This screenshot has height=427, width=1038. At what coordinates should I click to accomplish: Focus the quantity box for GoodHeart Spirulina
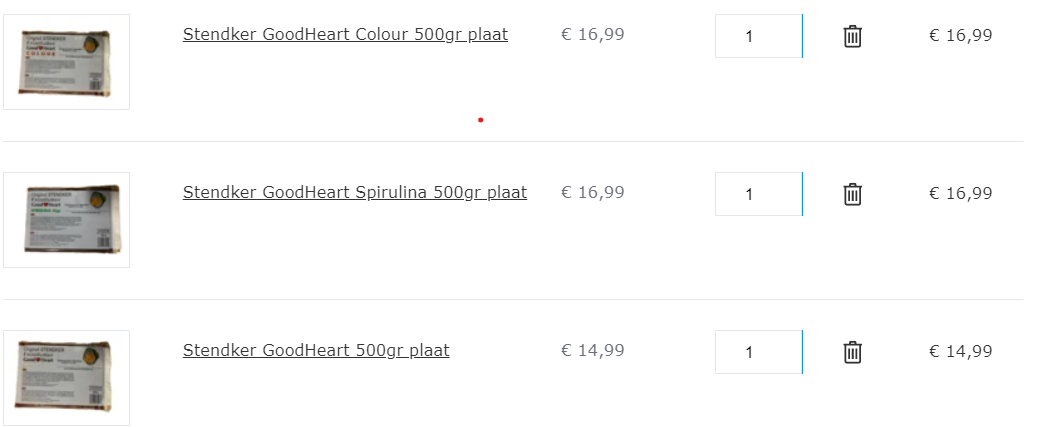click(x=757, y=194)
